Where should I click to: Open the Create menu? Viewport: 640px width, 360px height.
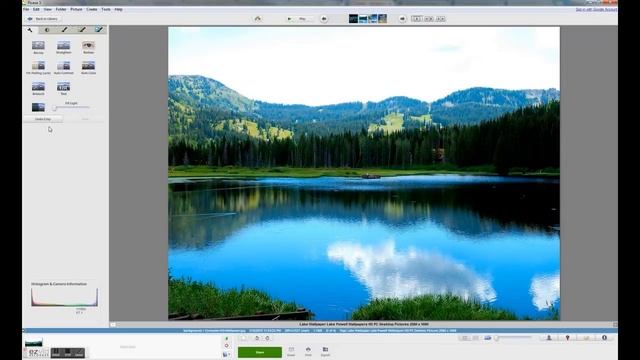point(92,9)
